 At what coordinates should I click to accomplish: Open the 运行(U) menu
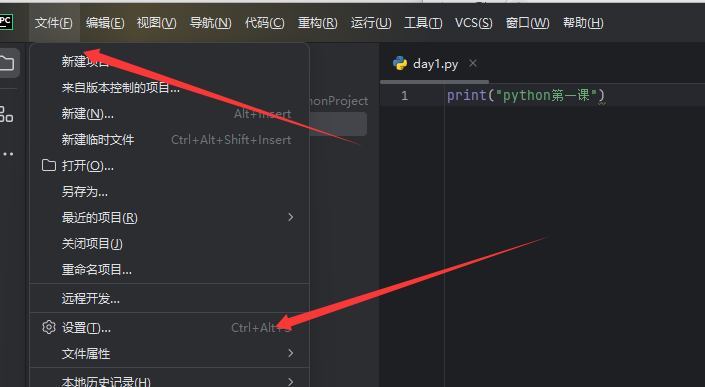tap(371, 23)
